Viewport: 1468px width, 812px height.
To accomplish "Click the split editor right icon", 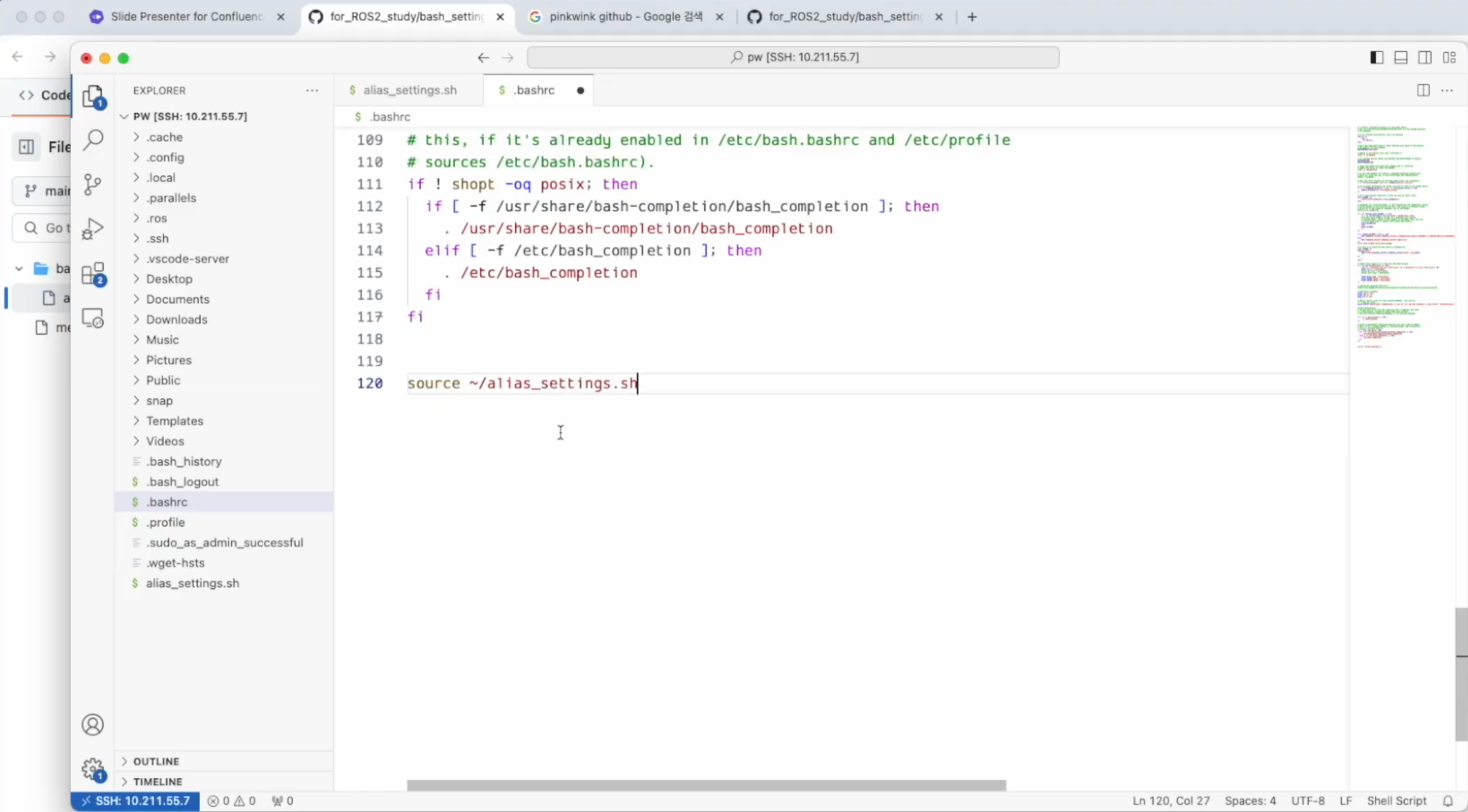I will (x=1423, y=90).
